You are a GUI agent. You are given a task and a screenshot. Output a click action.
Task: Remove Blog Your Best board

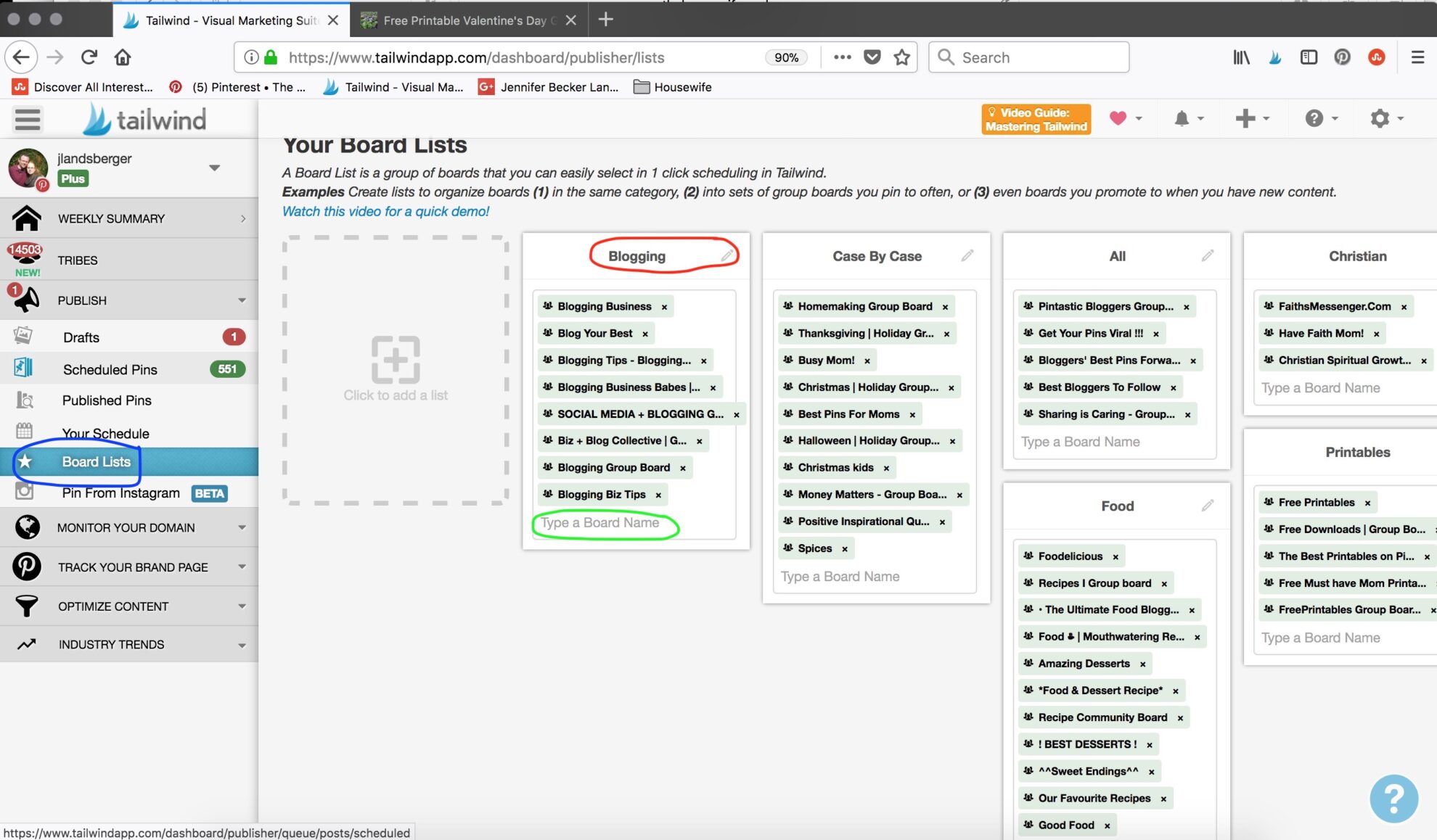coord(645,334)
